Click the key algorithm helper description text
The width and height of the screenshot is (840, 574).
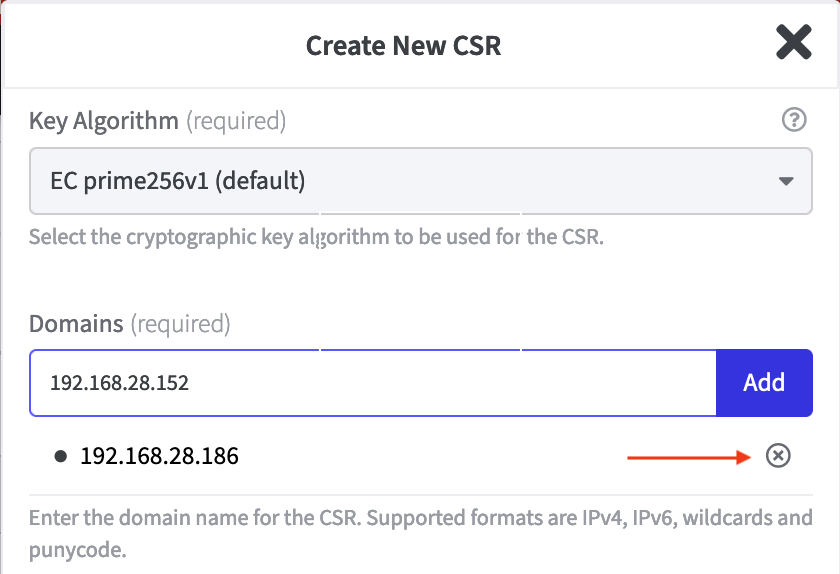(316, 239)
